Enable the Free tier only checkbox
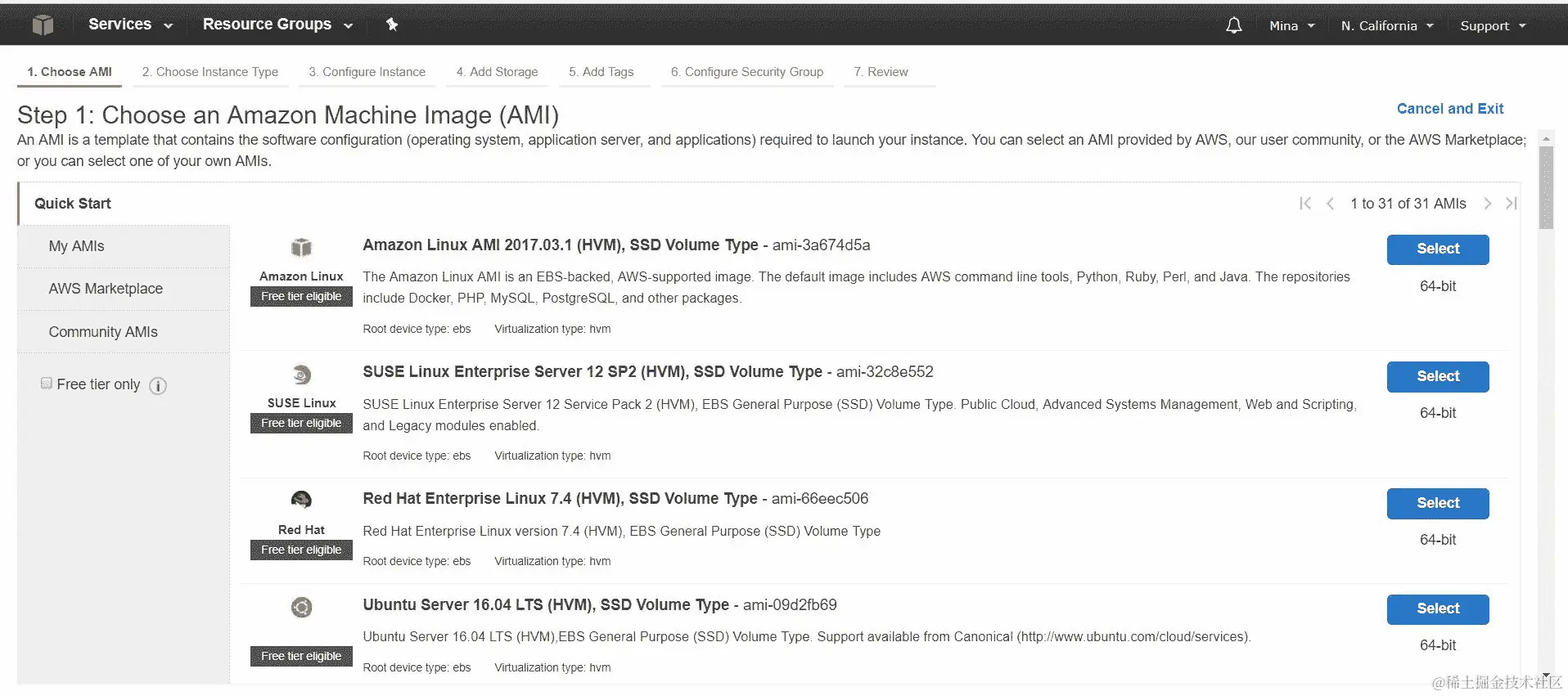 (x=47, y=383)
